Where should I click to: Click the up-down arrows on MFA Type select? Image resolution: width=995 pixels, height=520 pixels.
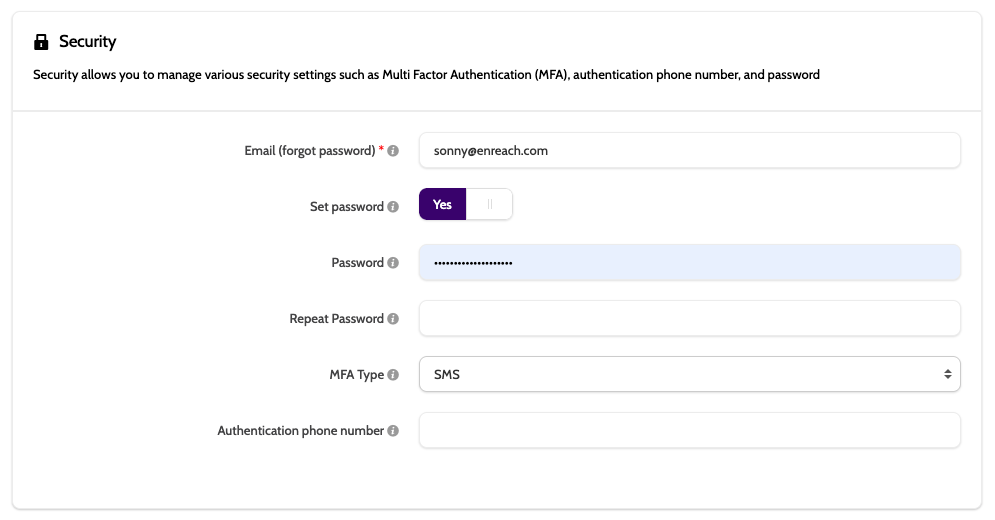coord(947,374)
